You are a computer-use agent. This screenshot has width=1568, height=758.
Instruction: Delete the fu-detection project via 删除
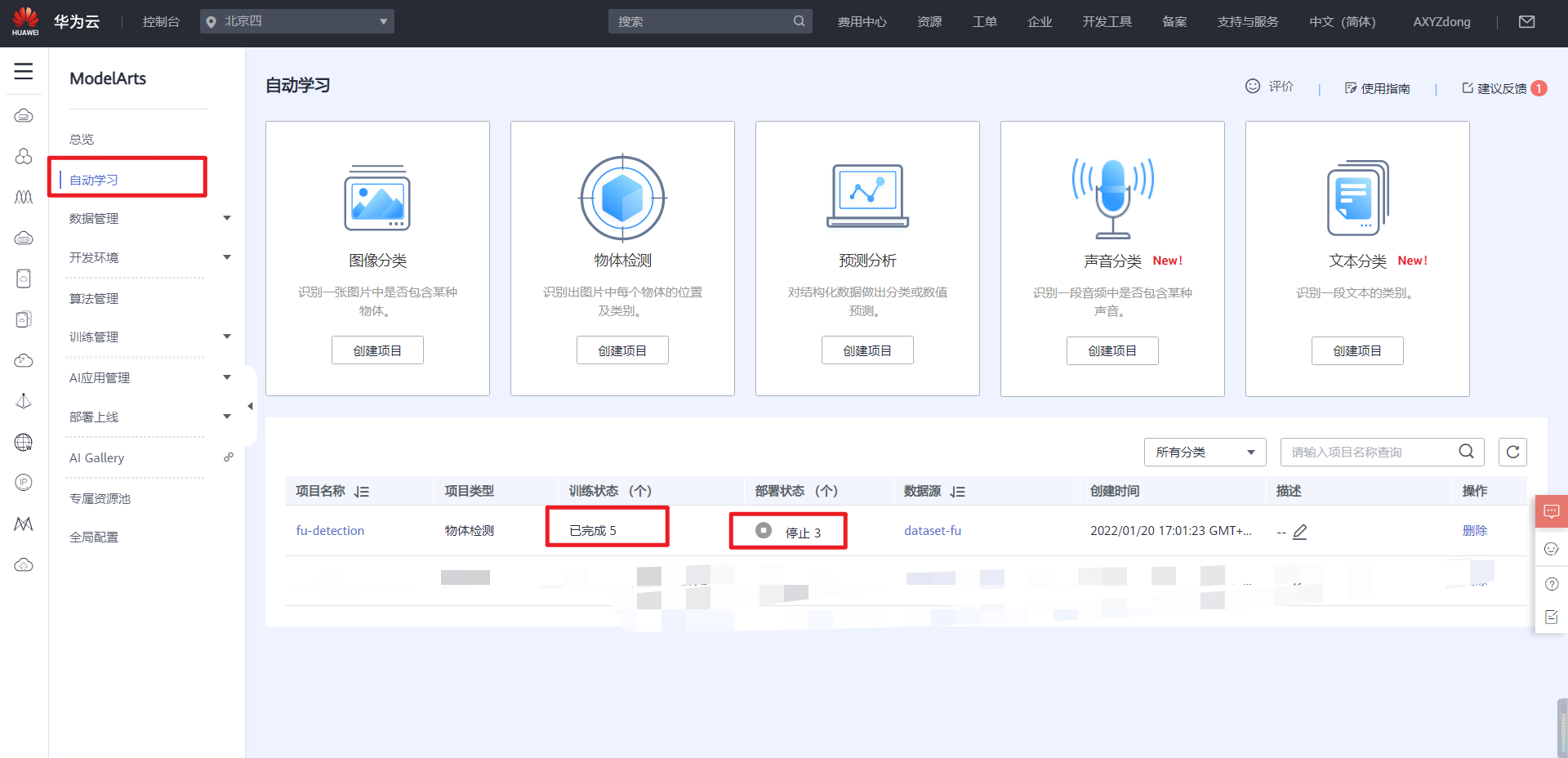tap(1475, 531)
